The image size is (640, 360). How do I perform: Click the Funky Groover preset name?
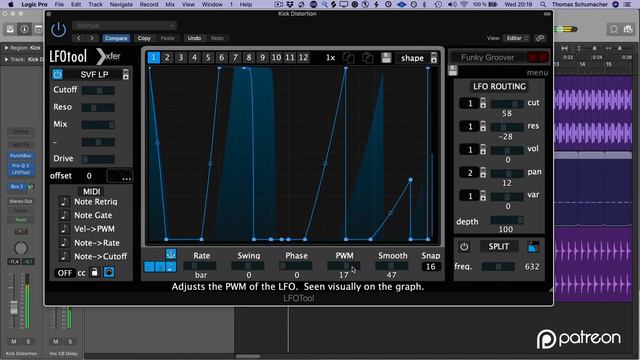487,58
